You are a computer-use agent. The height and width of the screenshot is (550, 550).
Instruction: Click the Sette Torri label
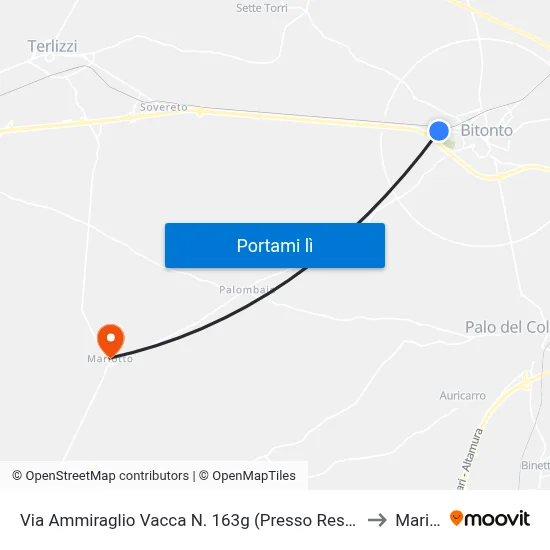[x=262, y=8]
